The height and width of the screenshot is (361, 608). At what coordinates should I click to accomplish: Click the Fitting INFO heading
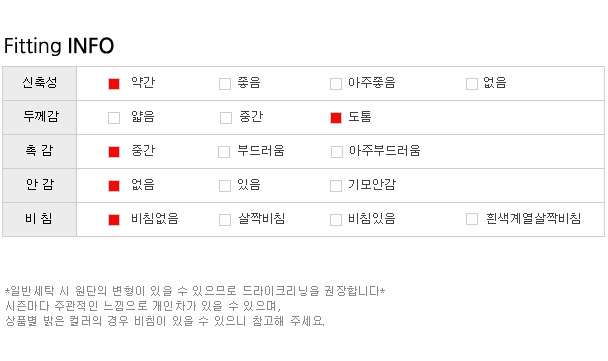pos(59,46)
